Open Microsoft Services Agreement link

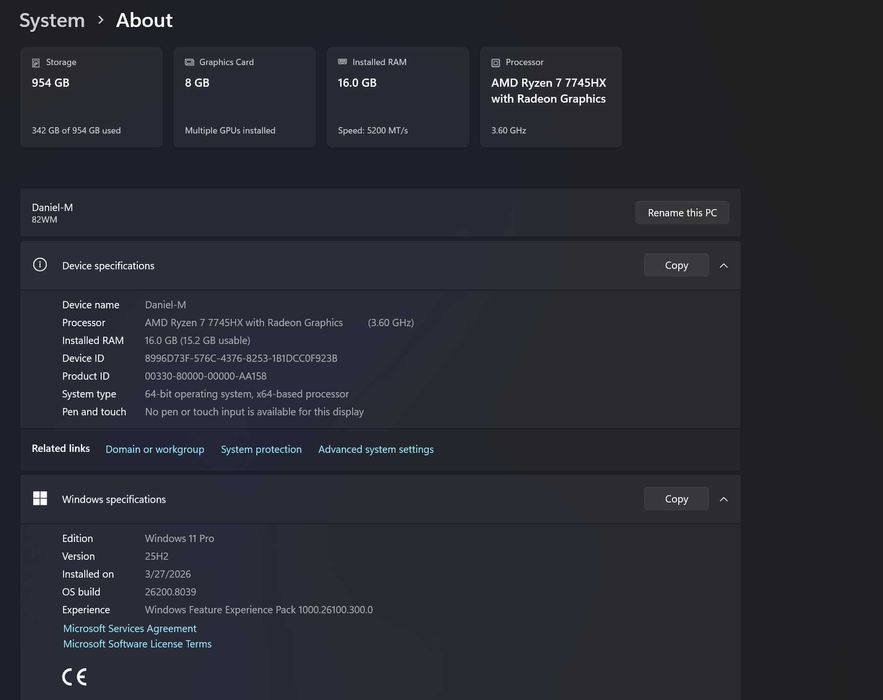click(x=130, y=628)
